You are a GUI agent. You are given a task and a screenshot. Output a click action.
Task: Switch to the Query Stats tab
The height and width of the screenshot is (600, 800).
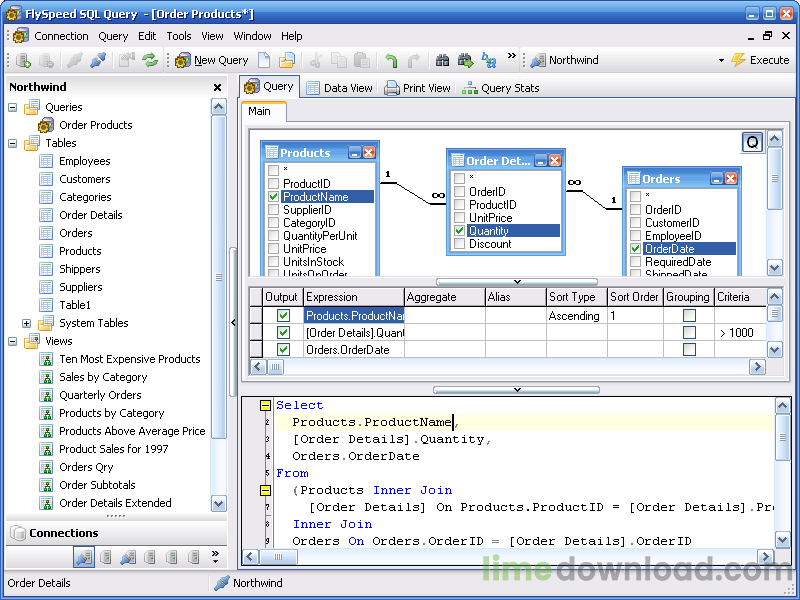tap(501, 88)
